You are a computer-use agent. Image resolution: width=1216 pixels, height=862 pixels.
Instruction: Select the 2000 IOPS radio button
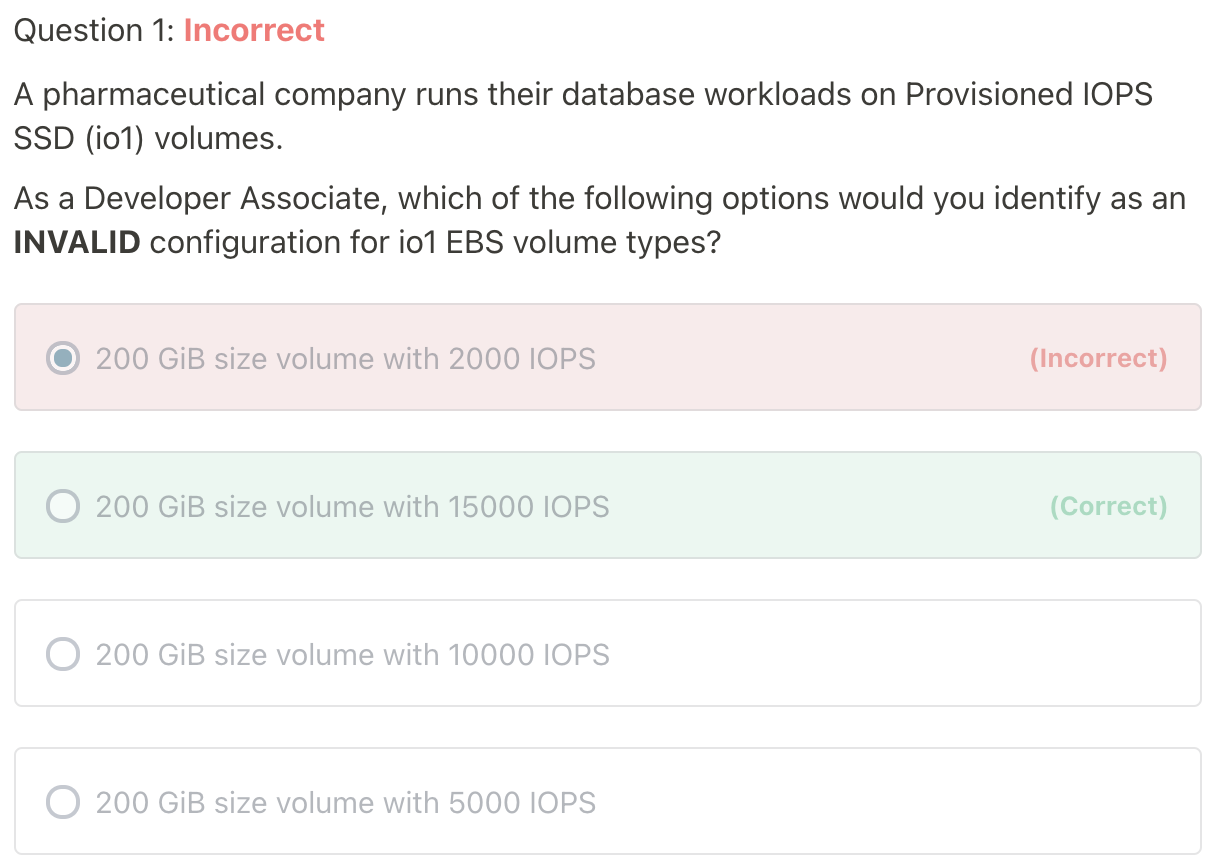(63, 358)
